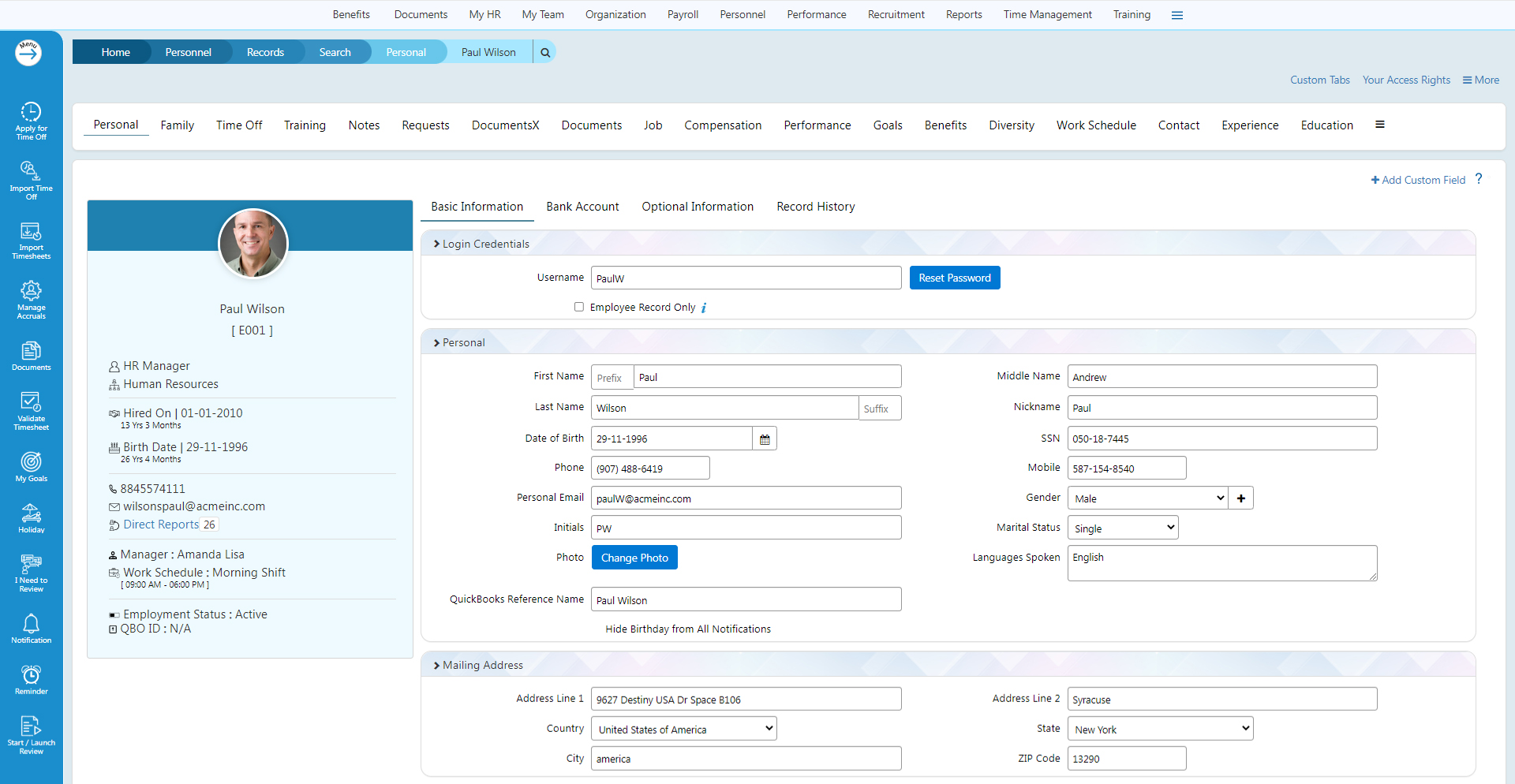Switch to the Bank Account tab
The height and width of the screenshot is (784, 1515).
[582, 207]
